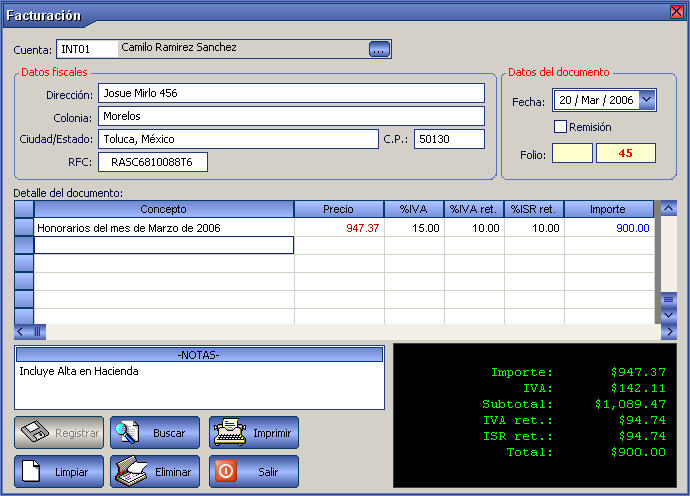This screenshot has height=496, width=690.
Task: Click the Salir red power icon
Action: tap(226, 471)
